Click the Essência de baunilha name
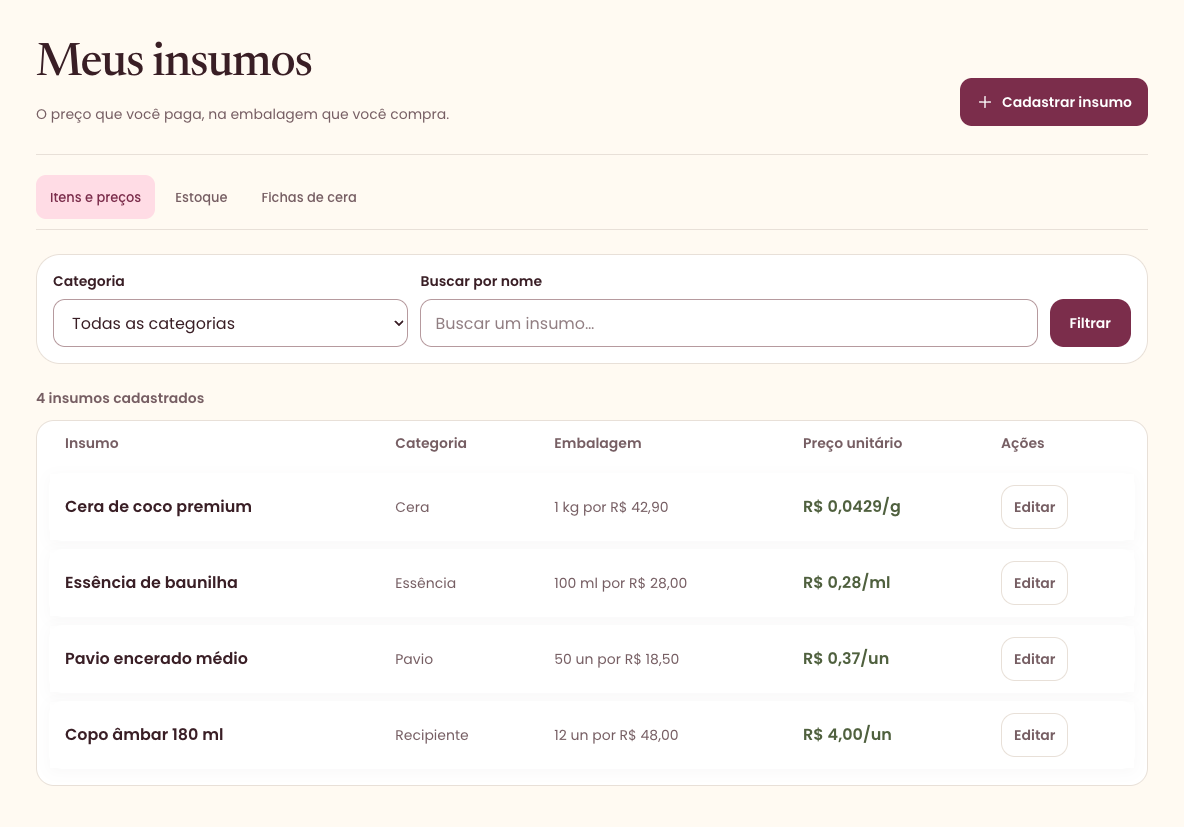This screenshot has width=1184, height=827. pos(151,583)
